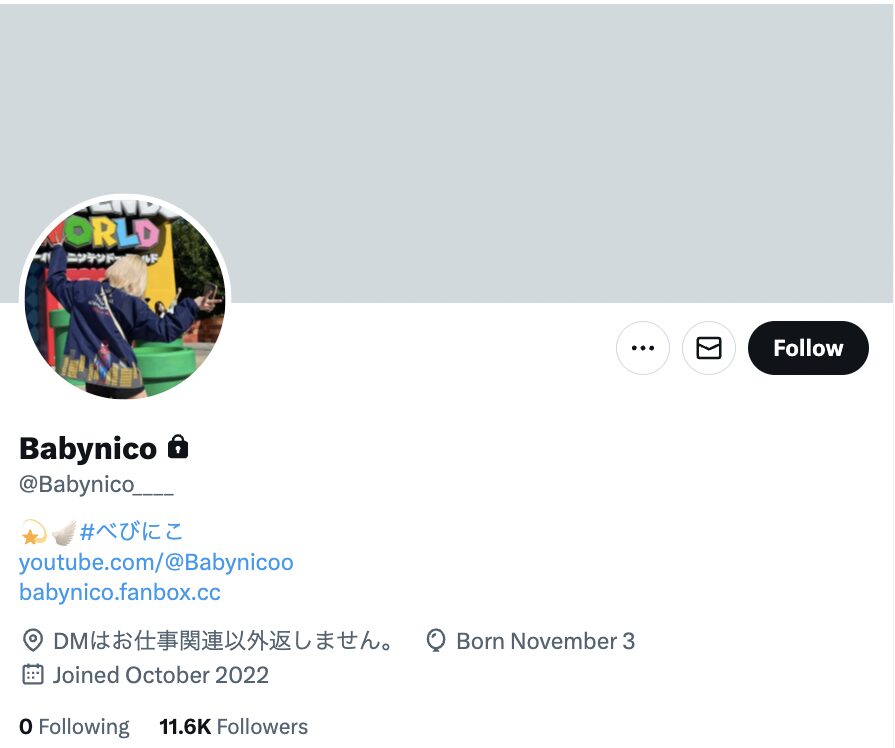Screen dimensions: 895x748
Task: Click the Joined October 2022 text
Action: 161,675
